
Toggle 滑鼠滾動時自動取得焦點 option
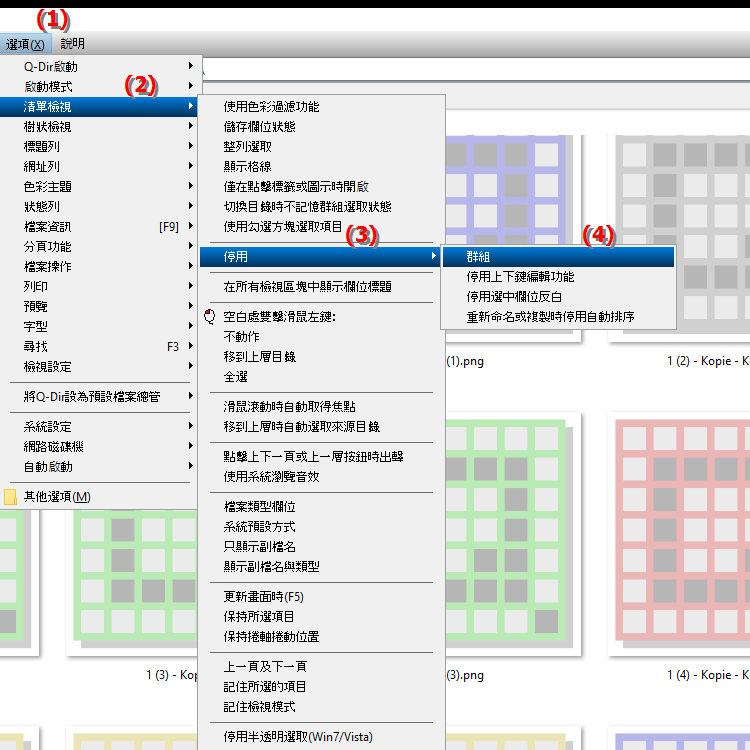(321, 407)
